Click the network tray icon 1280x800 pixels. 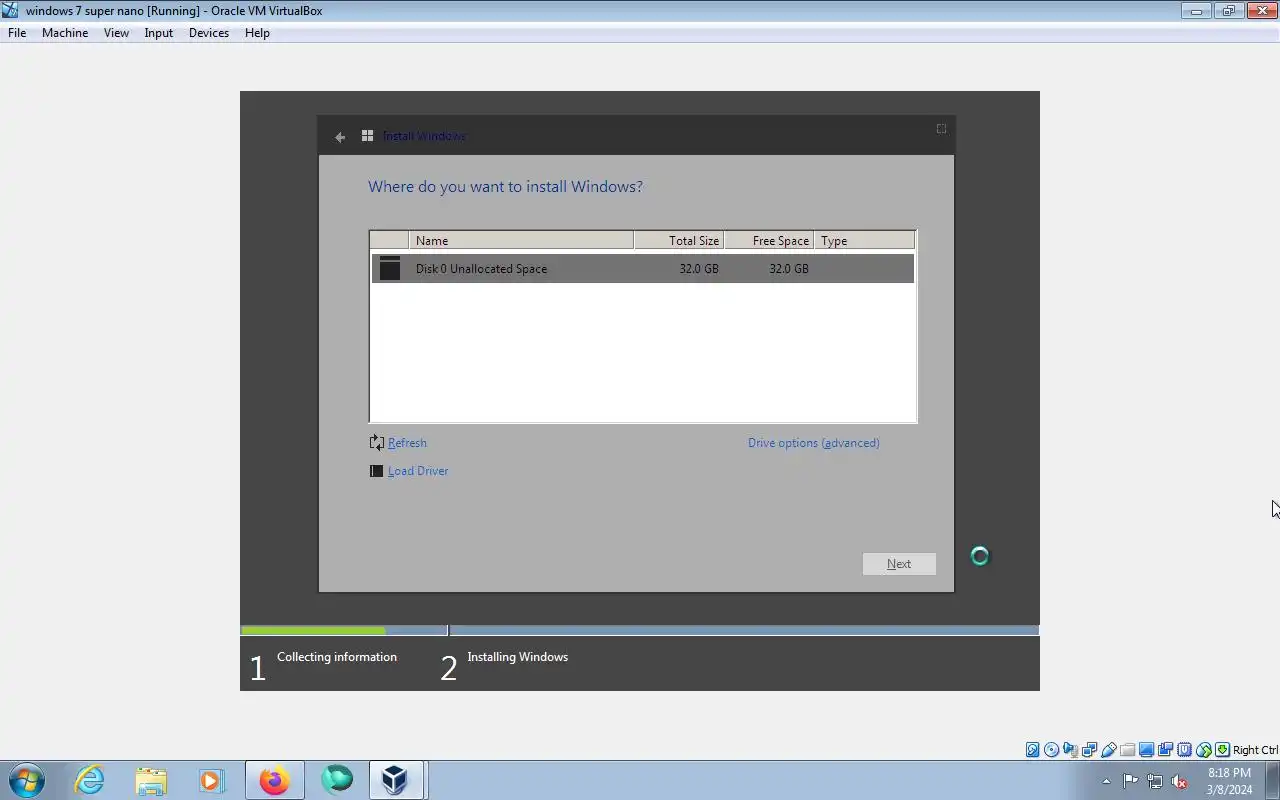pyautogui.click(x=1155, y=781)
